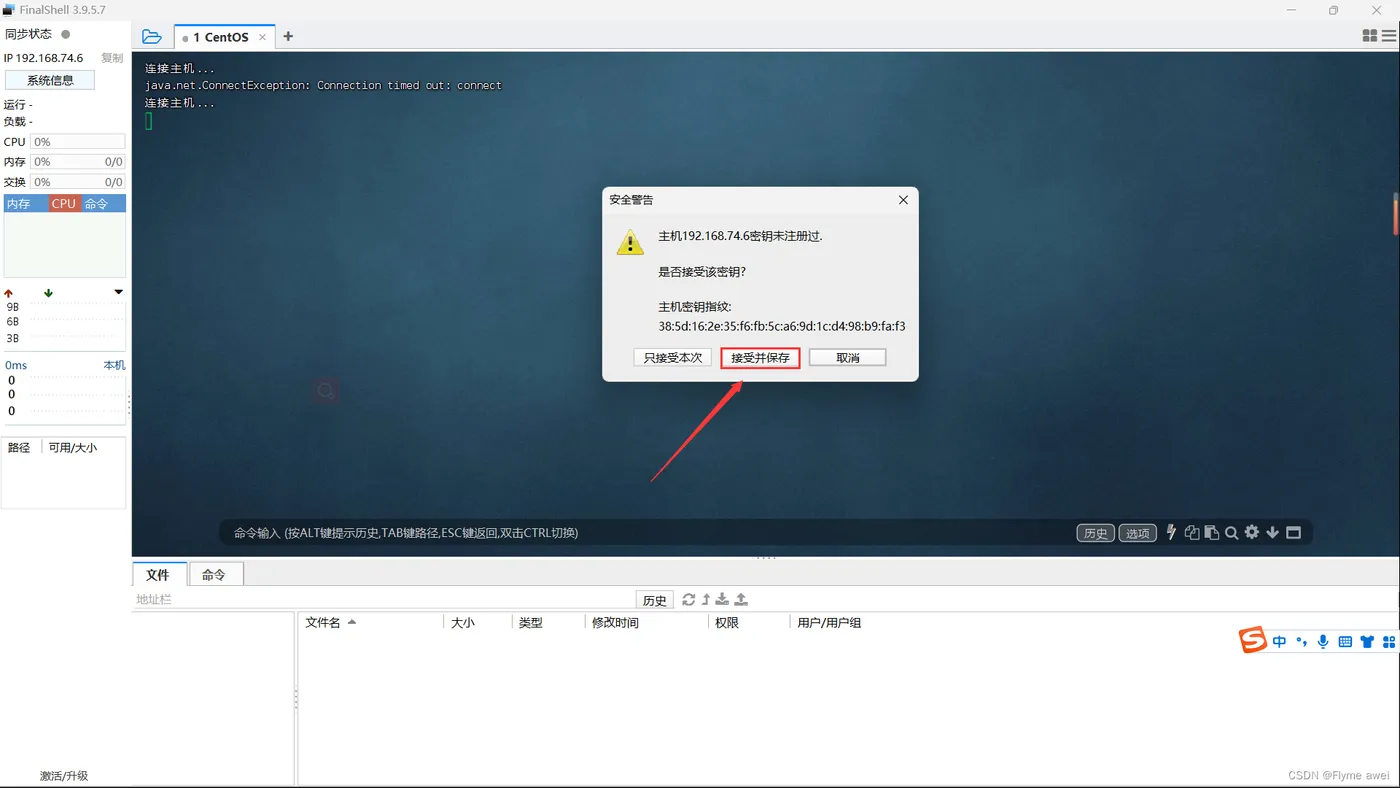Open Sogou soft keyboard icon
Viewport: 1400px width, 788px height.
(1345, 642)
